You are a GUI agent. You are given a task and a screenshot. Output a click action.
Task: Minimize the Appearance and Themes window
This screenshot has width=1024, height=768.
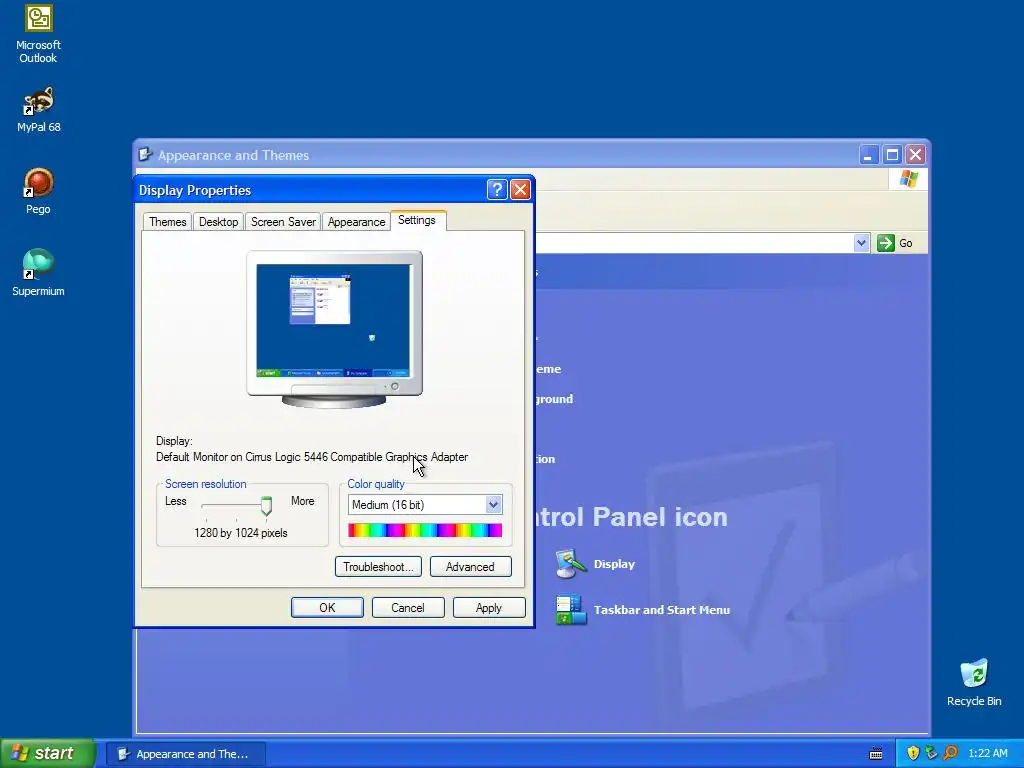[x=869, y=155]
